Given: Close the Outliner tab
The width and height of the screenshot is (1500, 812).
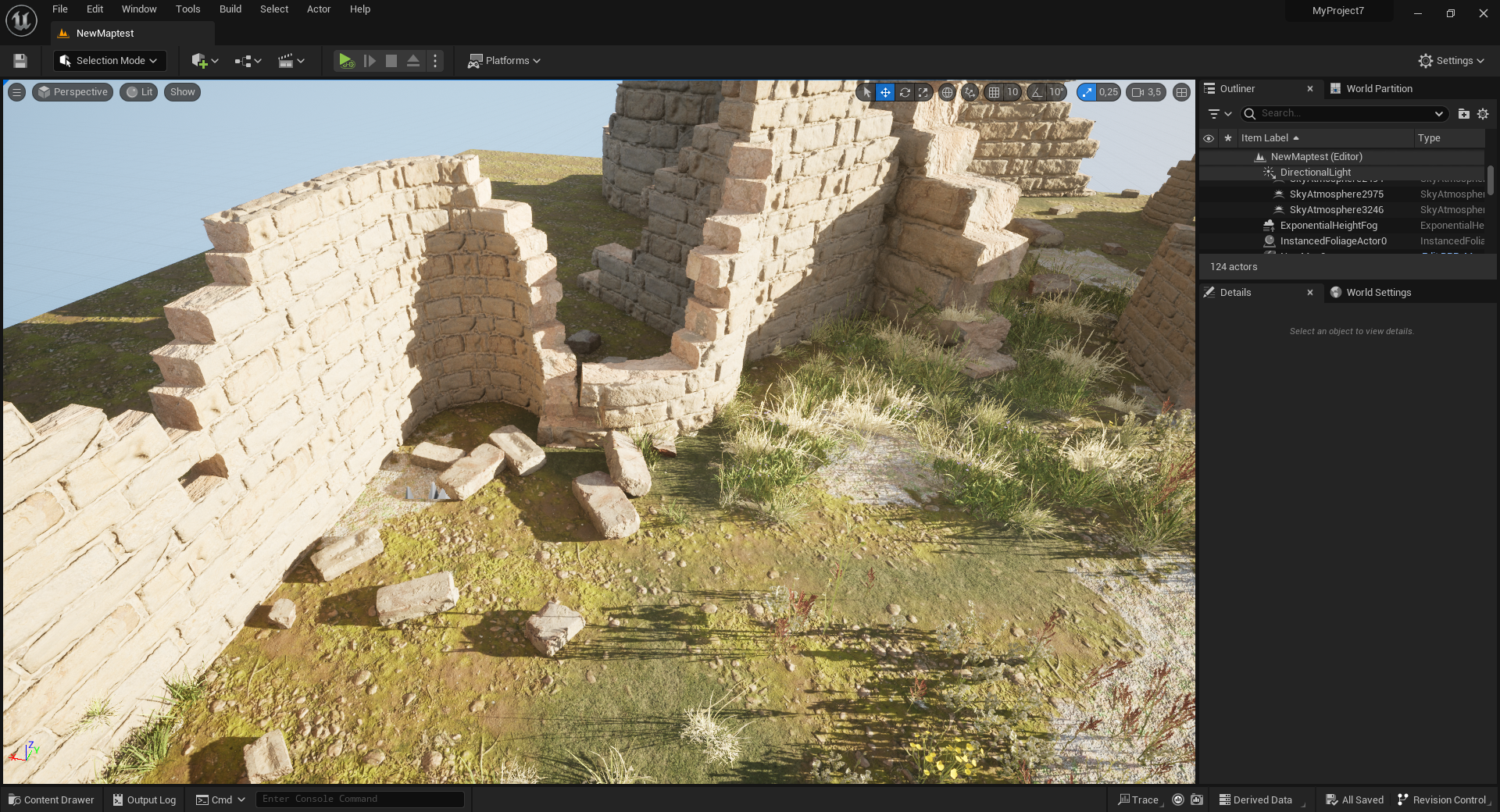Looking at the screenshot, I should point(1310,89).
